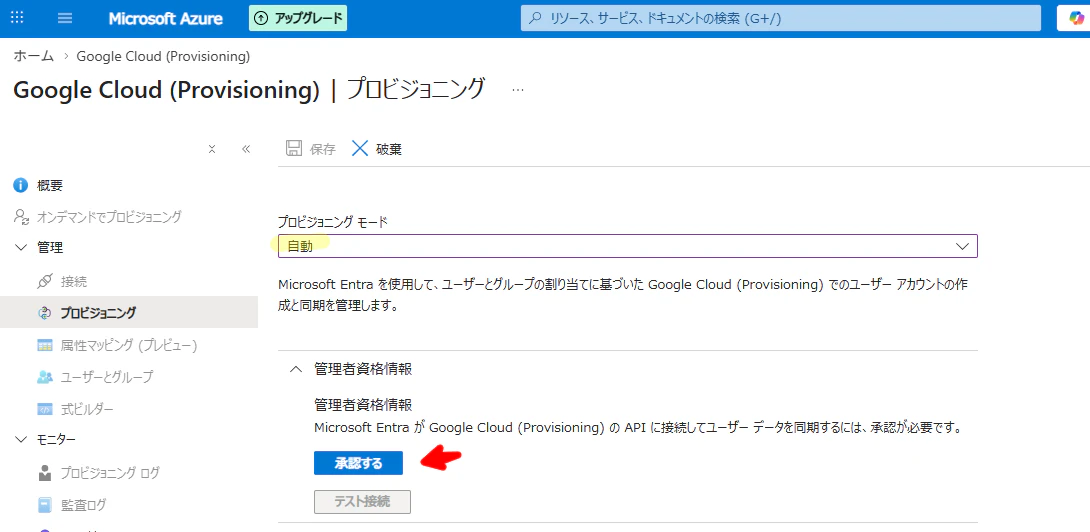Click the テスト接続 button
Screen dimensions: 1090x532
[x=362, y=501]
